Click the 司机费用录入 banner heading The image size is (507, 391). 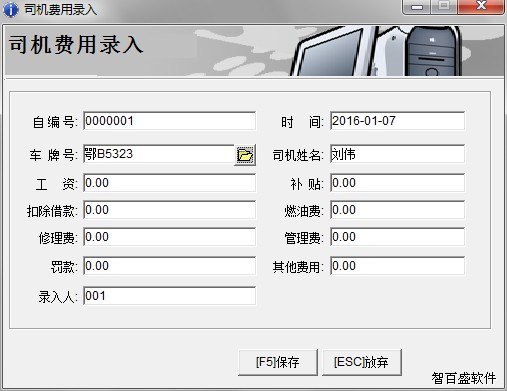[76, 45]
